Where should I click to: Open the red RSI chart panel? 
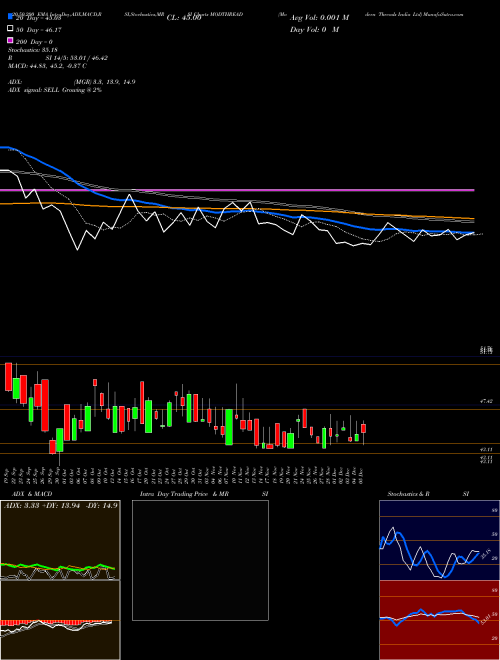[x=439, y=620]
